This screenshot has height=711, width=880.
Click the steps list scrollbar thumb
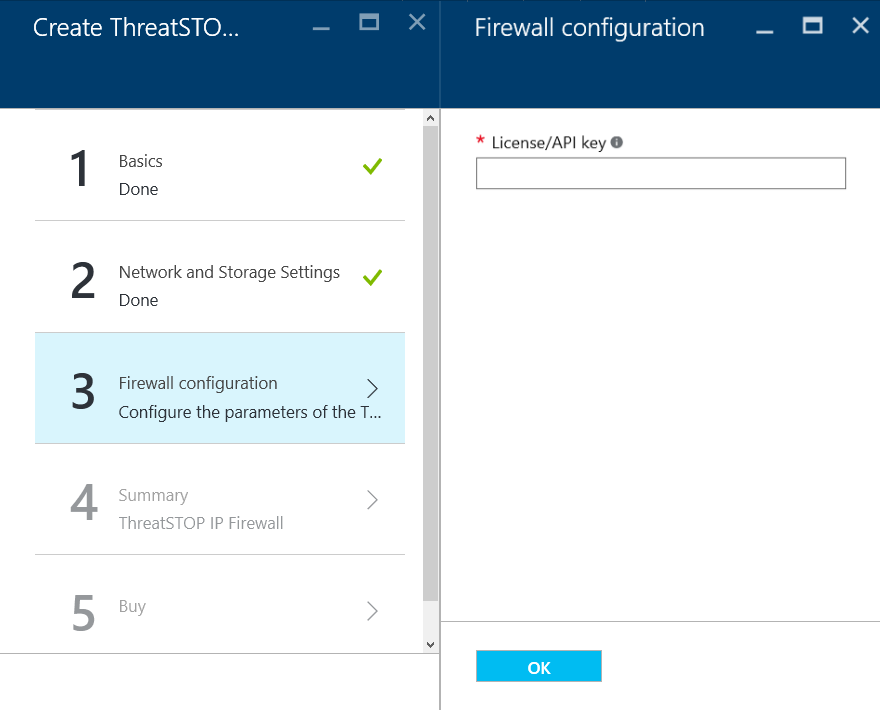[430, 364]
